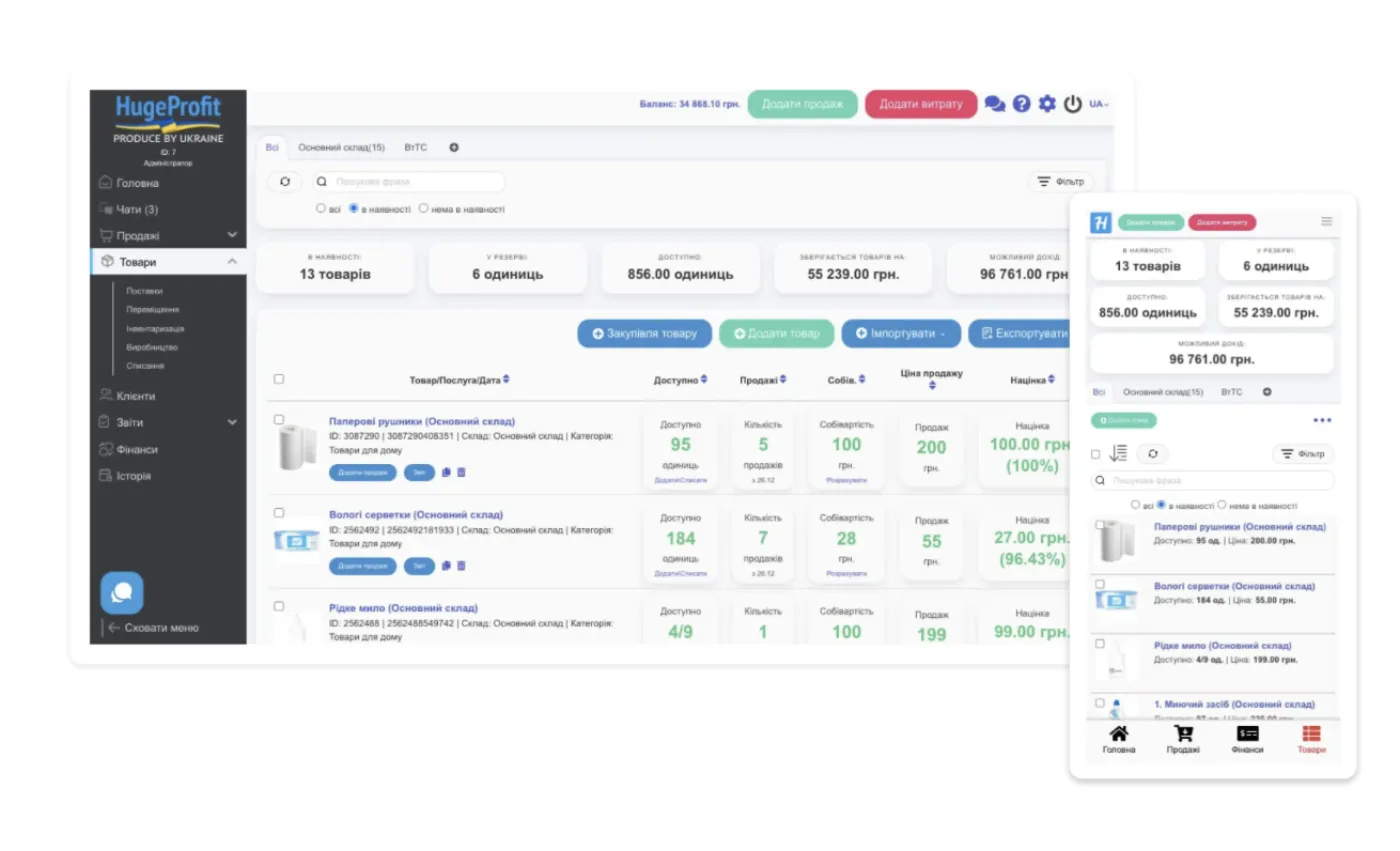Select the desktop 'нема в наявності' radio button
Screen dimensions: 1400x851
tap(423, 209)
